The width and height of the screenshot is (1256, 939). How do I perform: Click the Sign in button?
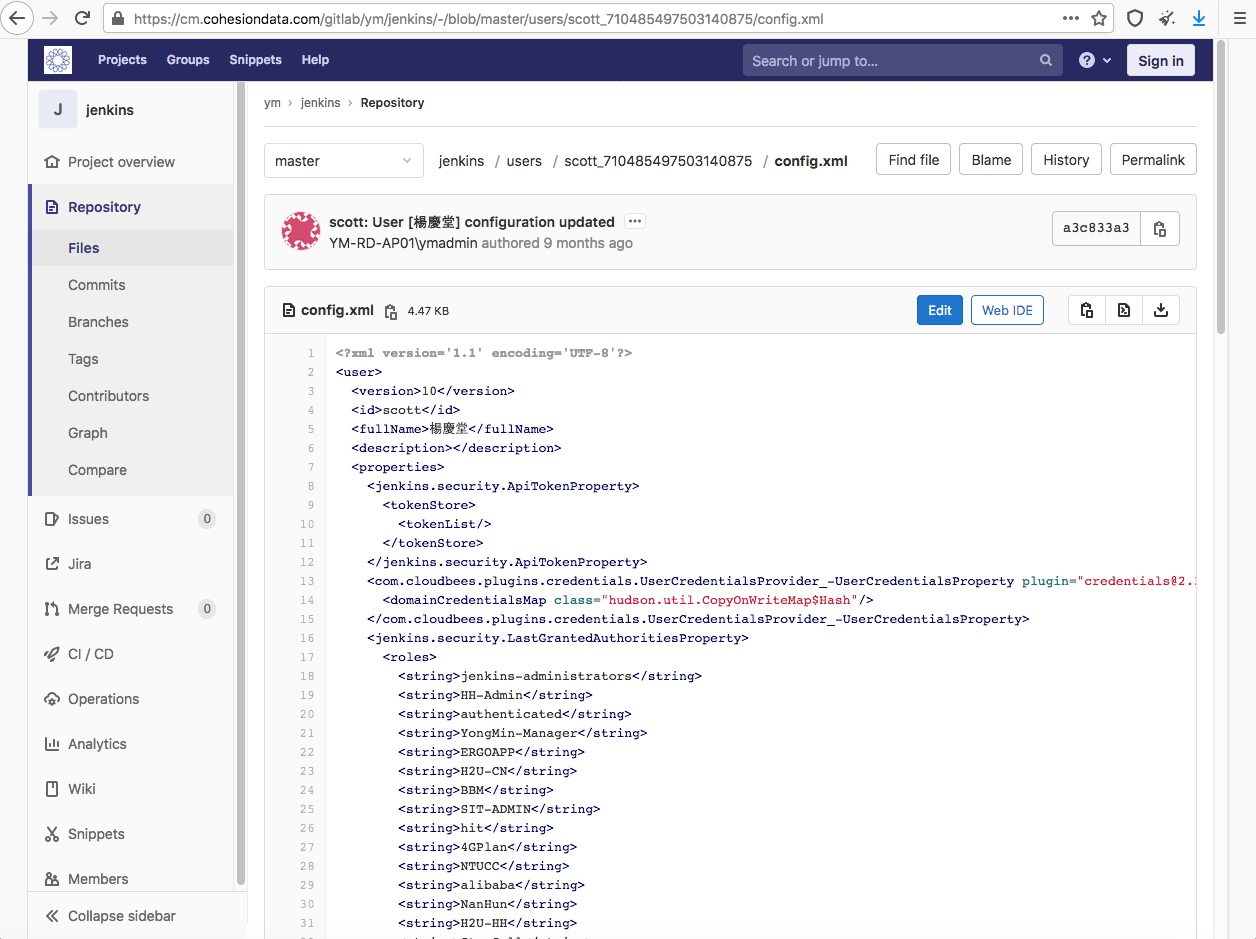tap(1160, 60)
